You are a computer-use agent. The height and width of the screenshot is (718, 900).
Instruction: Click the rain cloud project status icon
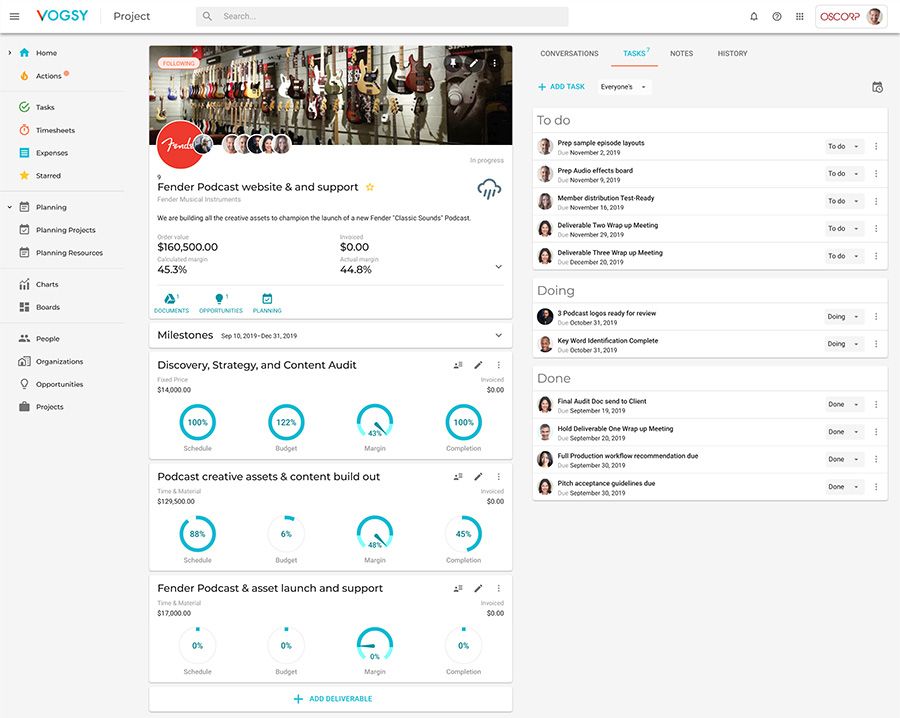point(489,189)
